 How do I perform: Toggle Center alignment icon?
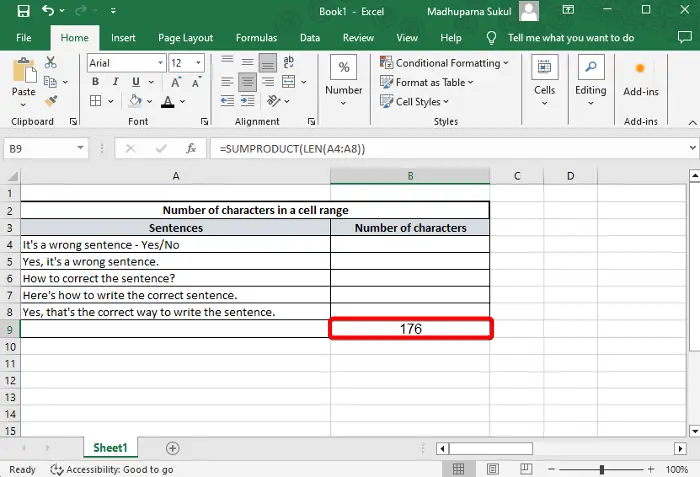[x=247, y=82]
